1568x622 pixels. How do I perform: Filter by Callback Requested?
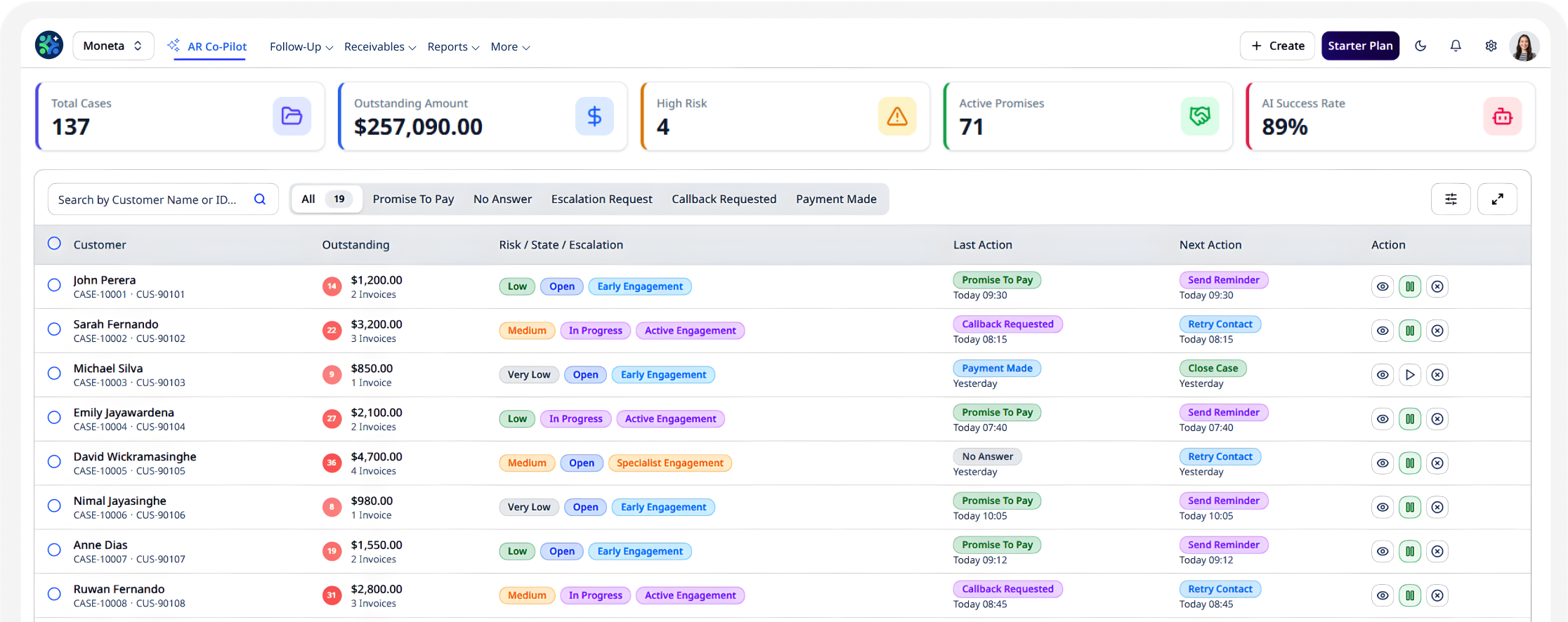pos(724,199)
